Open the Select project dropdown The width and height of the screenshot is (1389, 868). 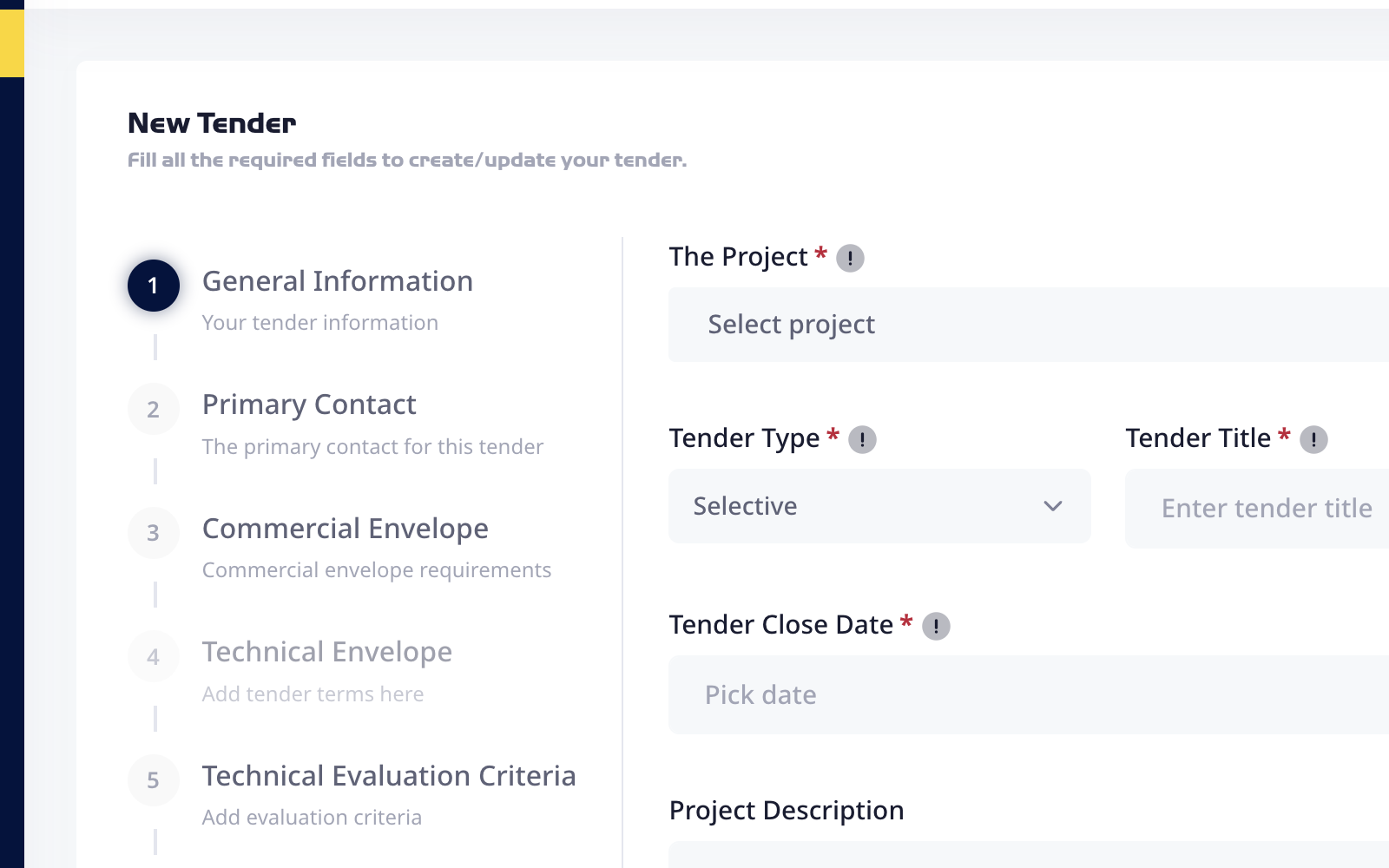(x=1029, y=325)
